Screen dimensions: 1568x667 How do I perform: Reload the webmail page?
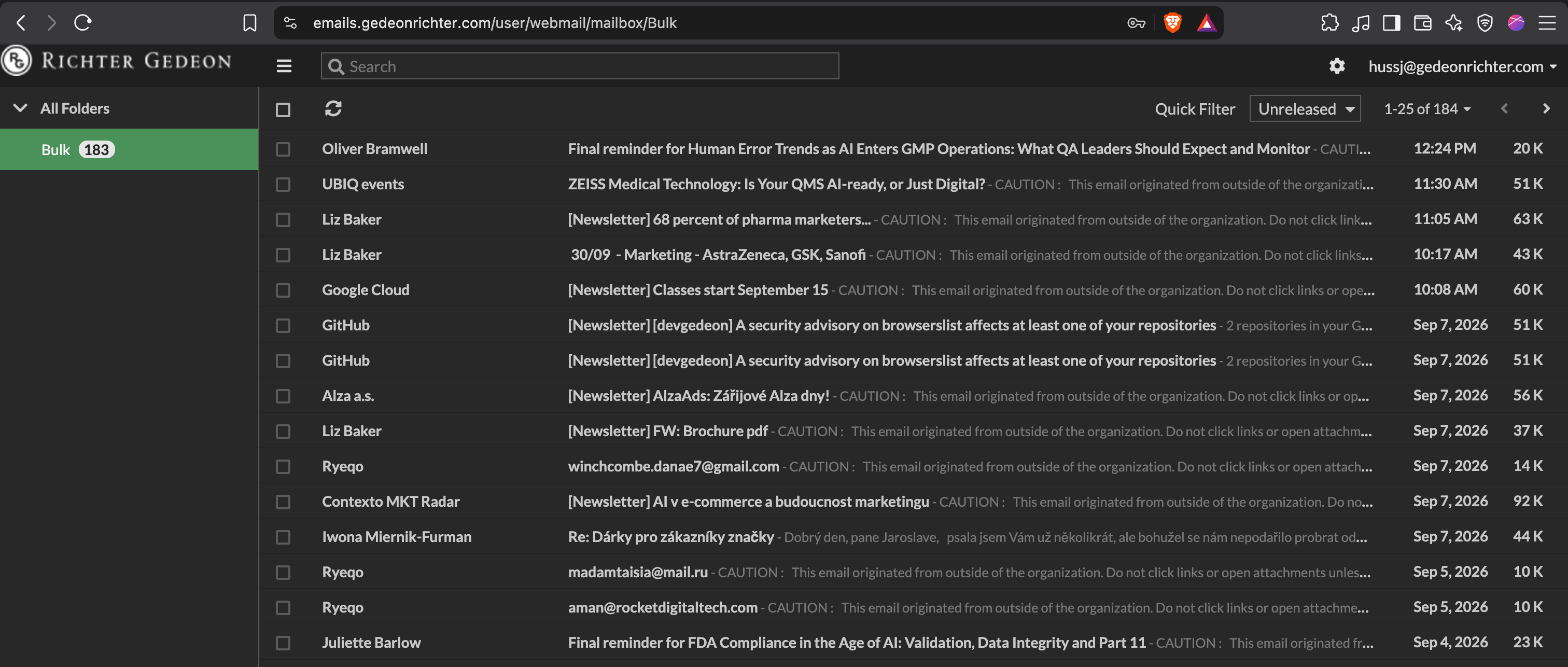click(83, 22)
